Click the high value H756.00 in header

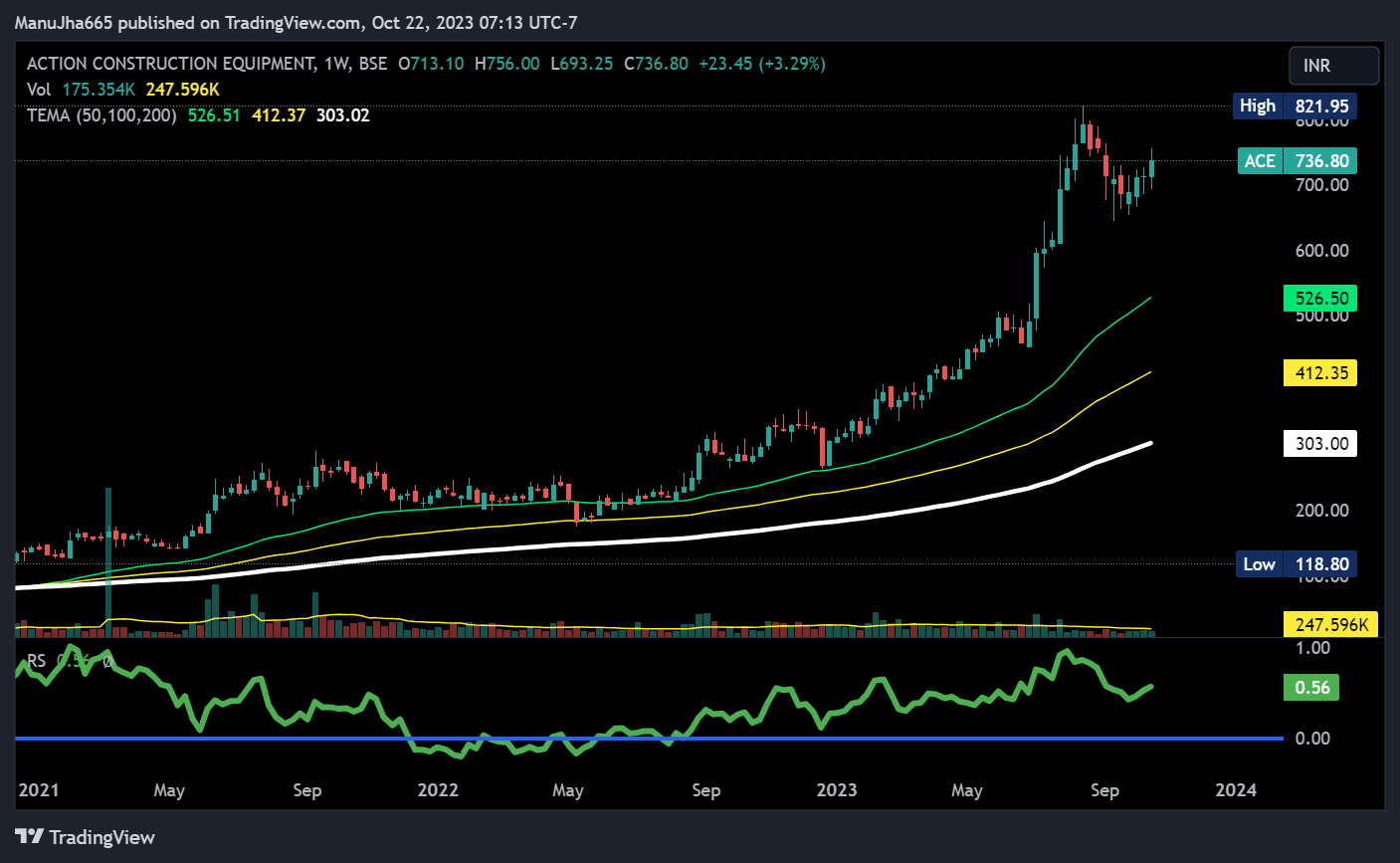click(x=507, y=64)
